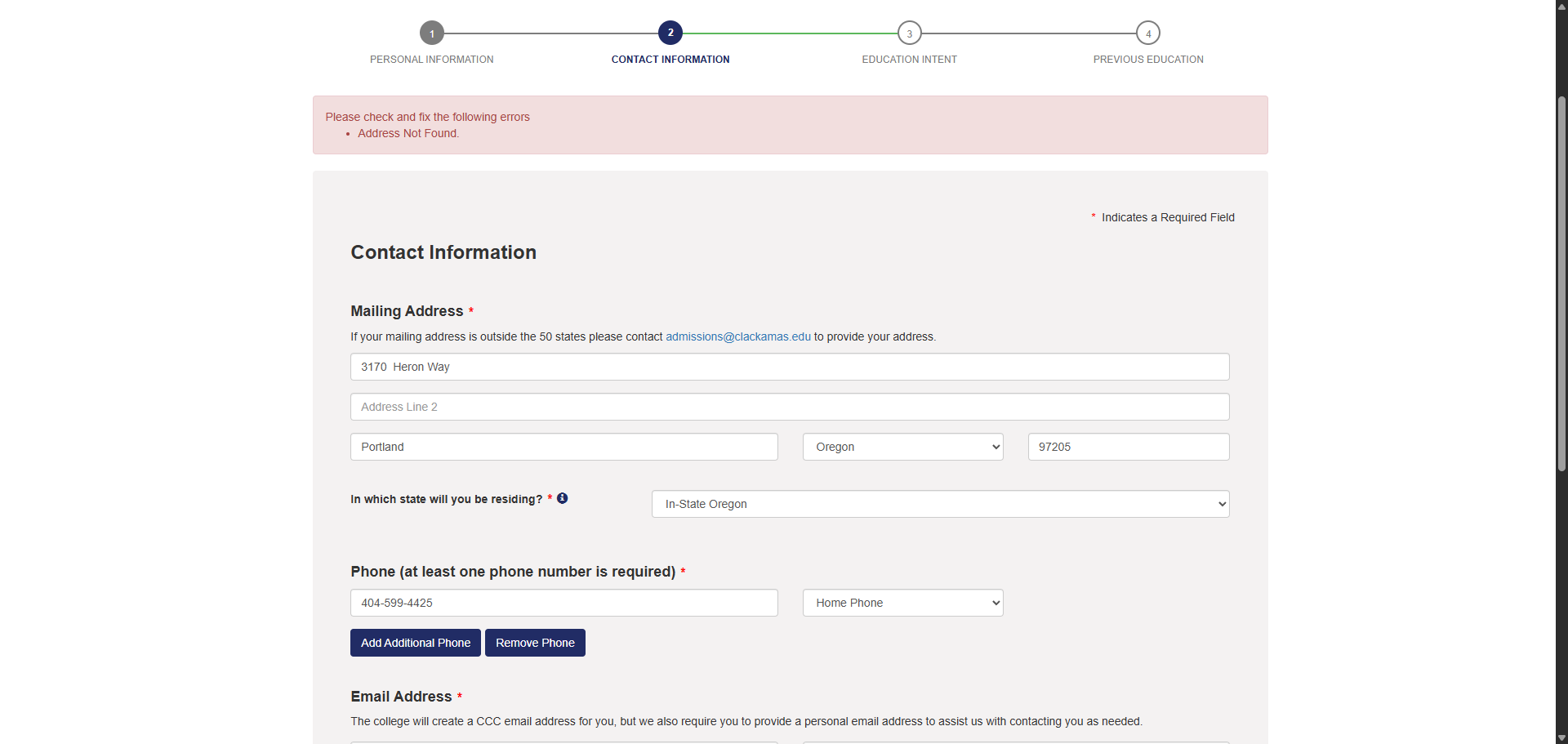
Task: Open step 4 Previous Education circle
Action: click(x=1147, y=33)
